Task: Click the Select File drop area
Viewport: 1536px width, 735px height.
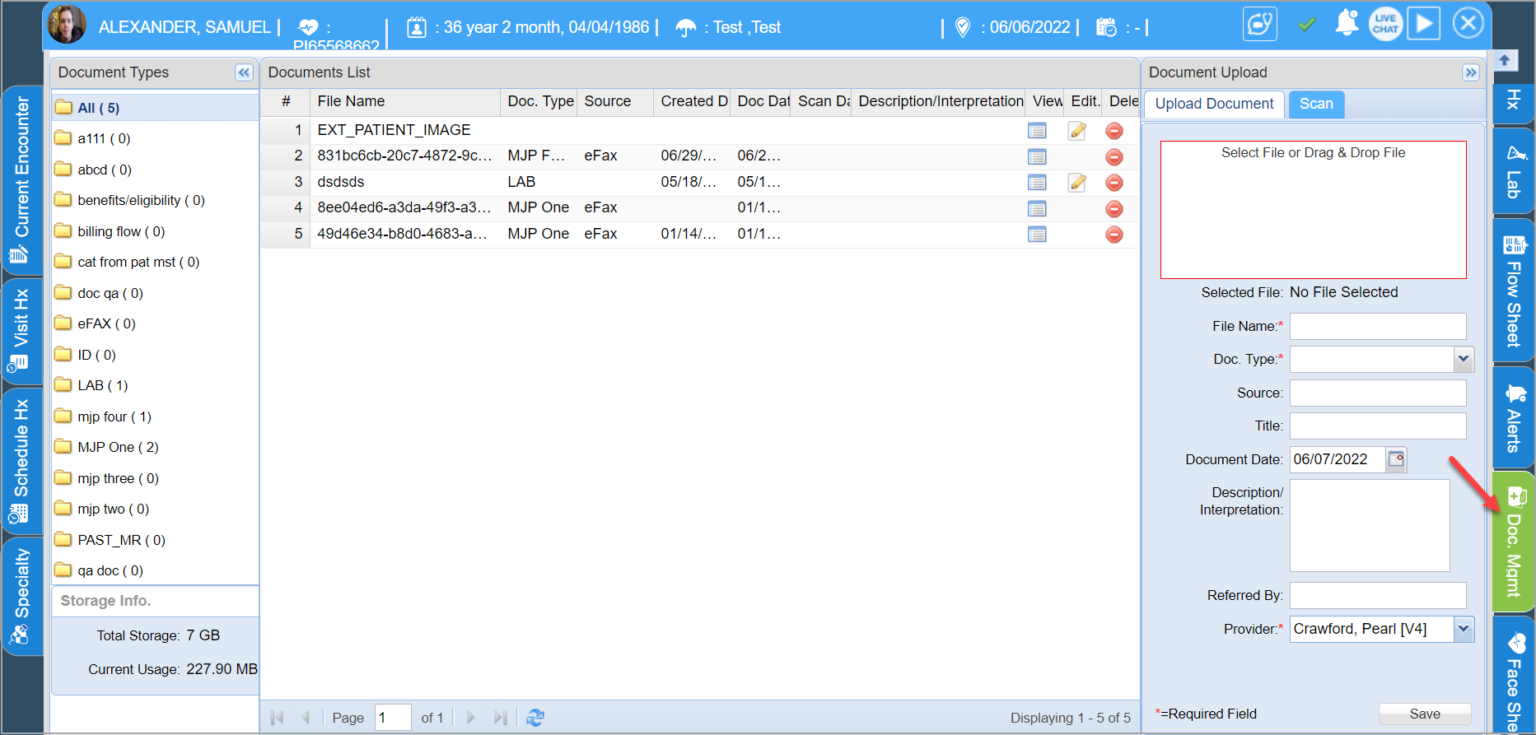Action: [1312, 210]
